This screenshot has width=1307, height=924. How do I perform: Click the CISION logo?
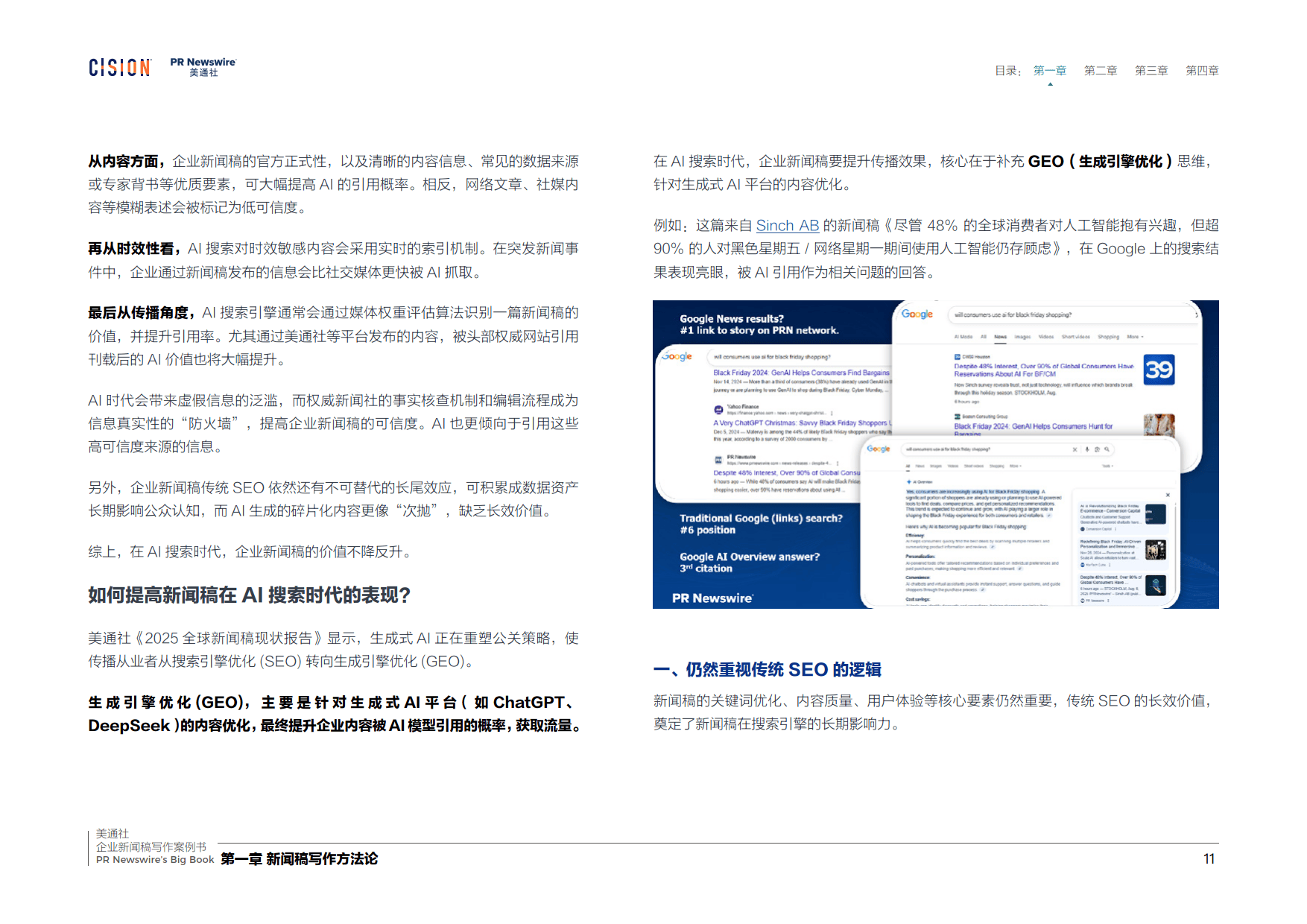point(120,68)
